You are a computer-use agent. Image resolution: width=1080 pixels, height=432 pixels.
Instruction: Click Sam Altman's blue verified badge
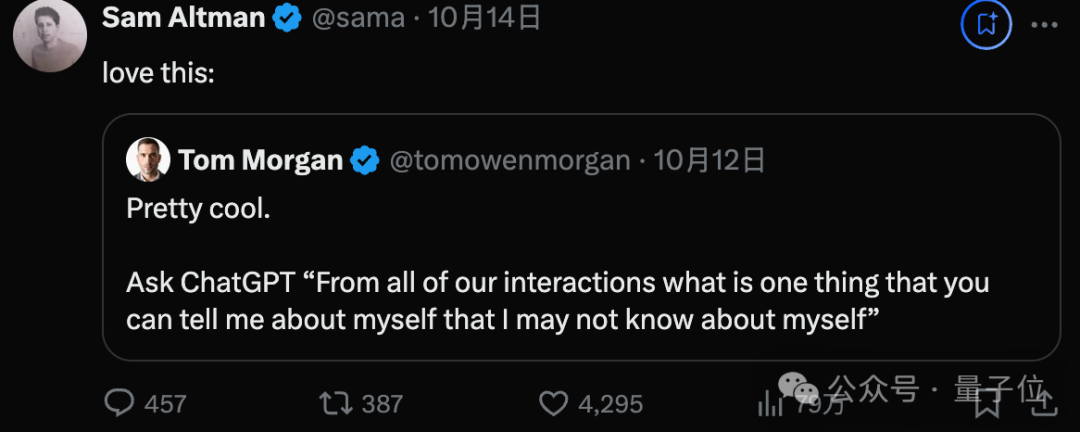pyautogui.click(x=289, y=18)
